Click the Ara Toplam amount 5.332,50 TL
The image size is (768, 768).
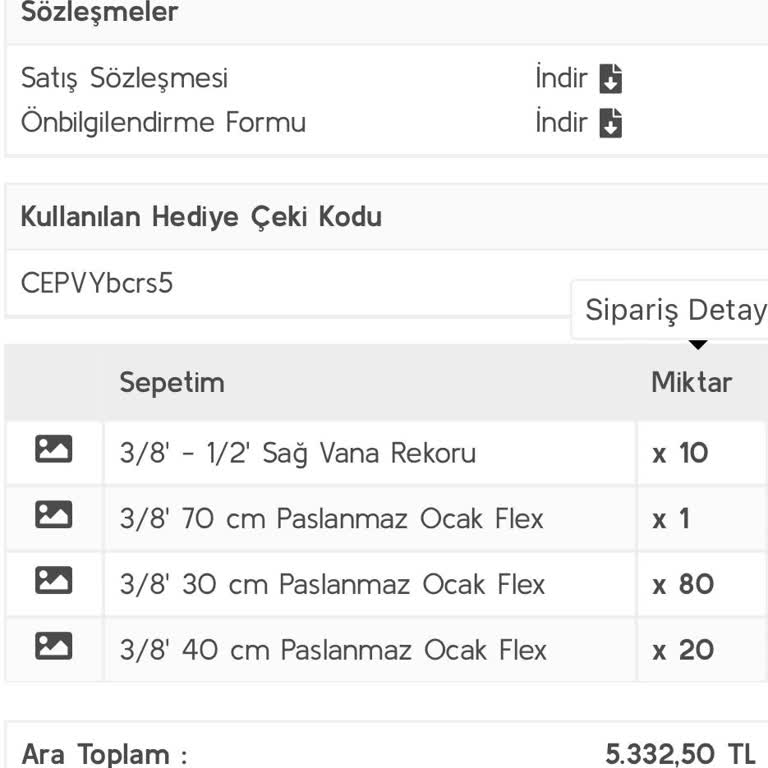680,754
